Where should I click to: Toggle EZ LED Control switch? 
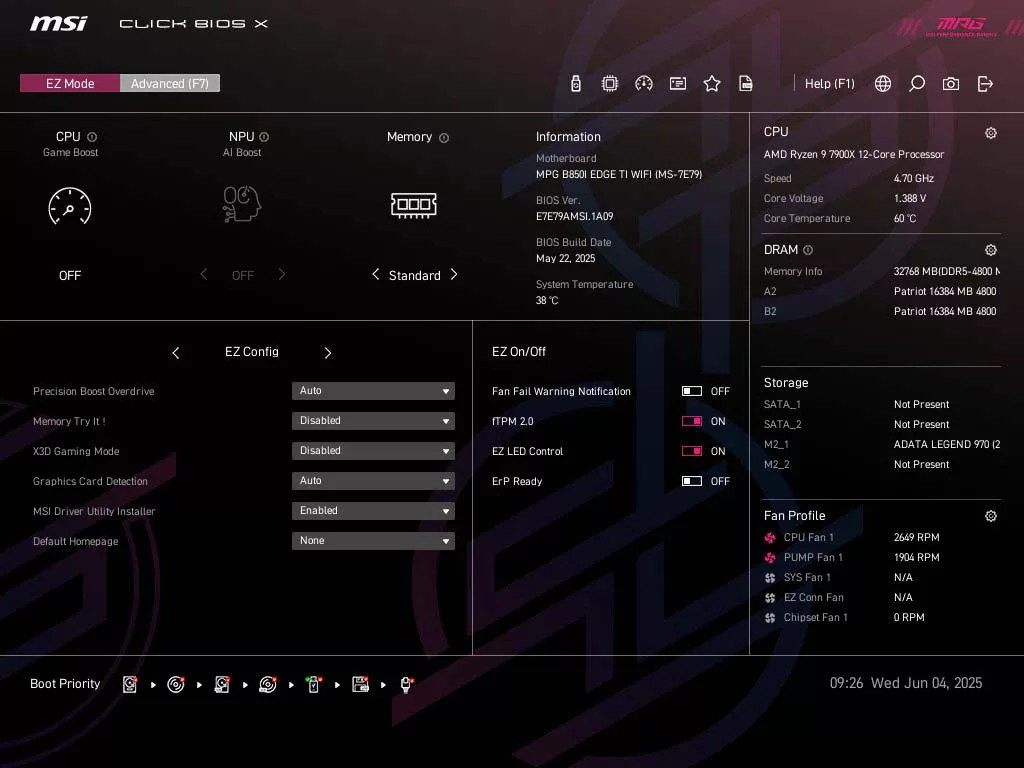point(692,451)
